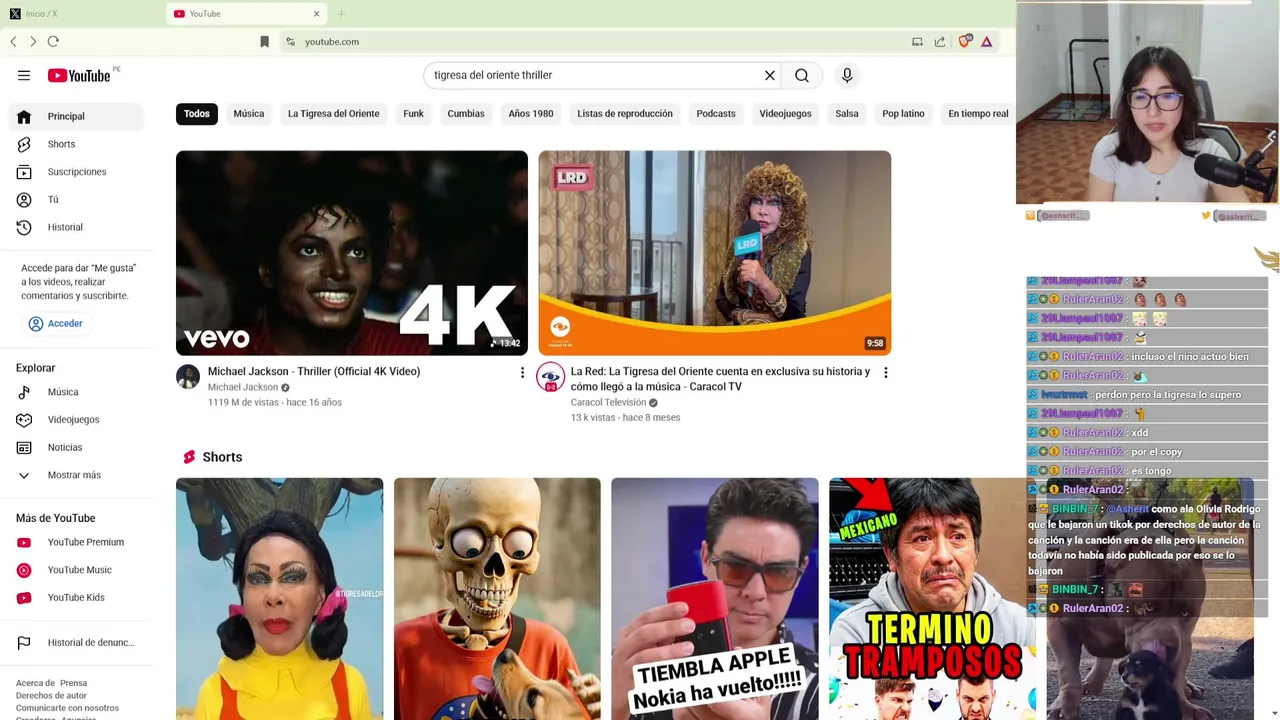This screenshot has height=720, width=1280.
Task: Open the YouTube hamburger guide menu
Action: (24, 75)
